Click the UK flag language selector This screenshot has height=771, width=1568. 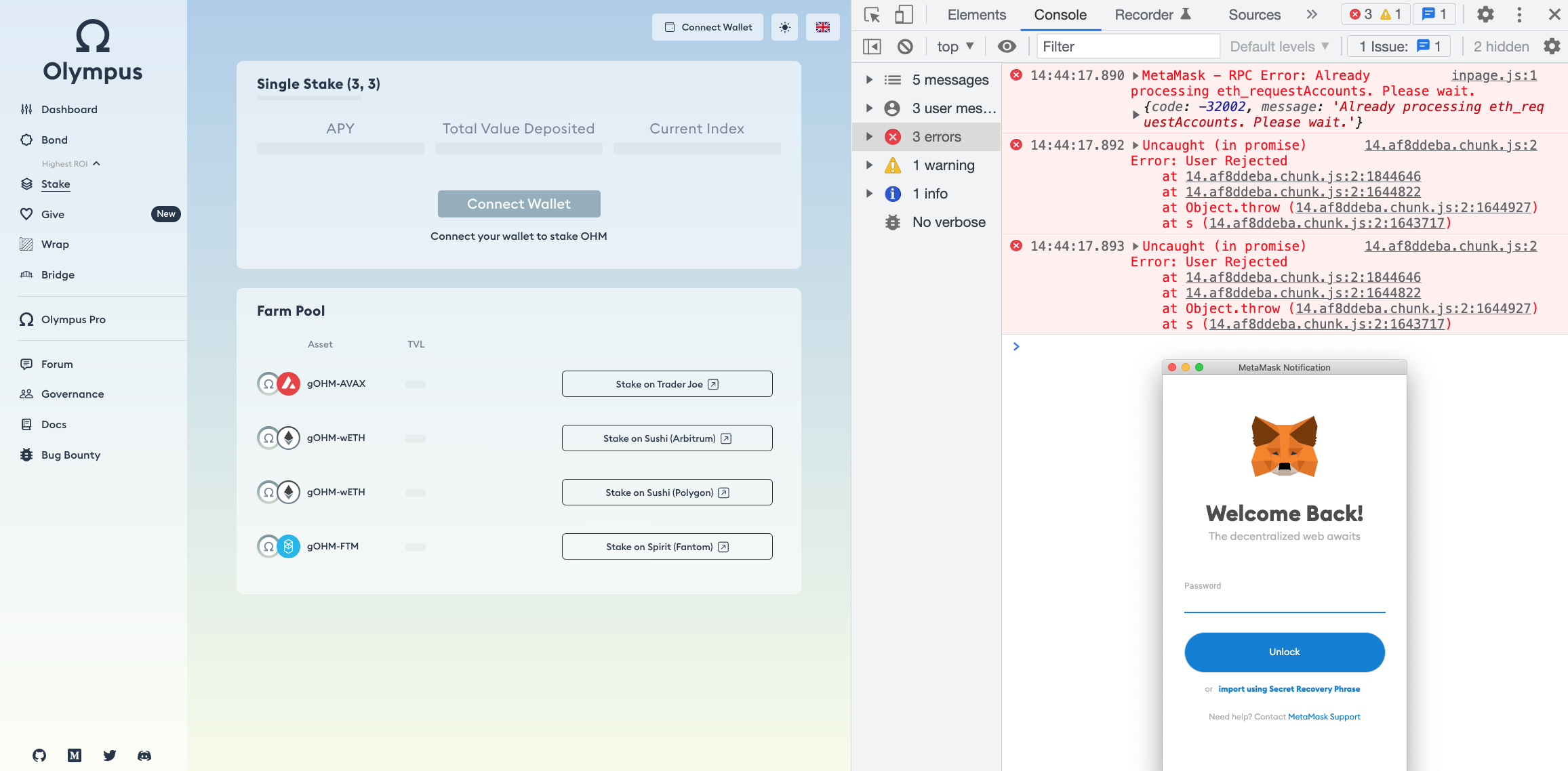822,27
